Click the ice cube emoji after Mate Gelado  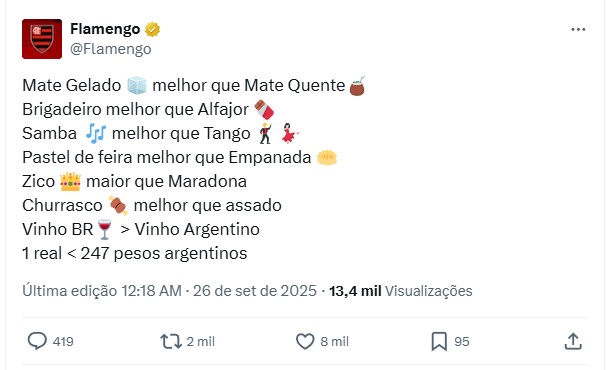coord(137,85)
